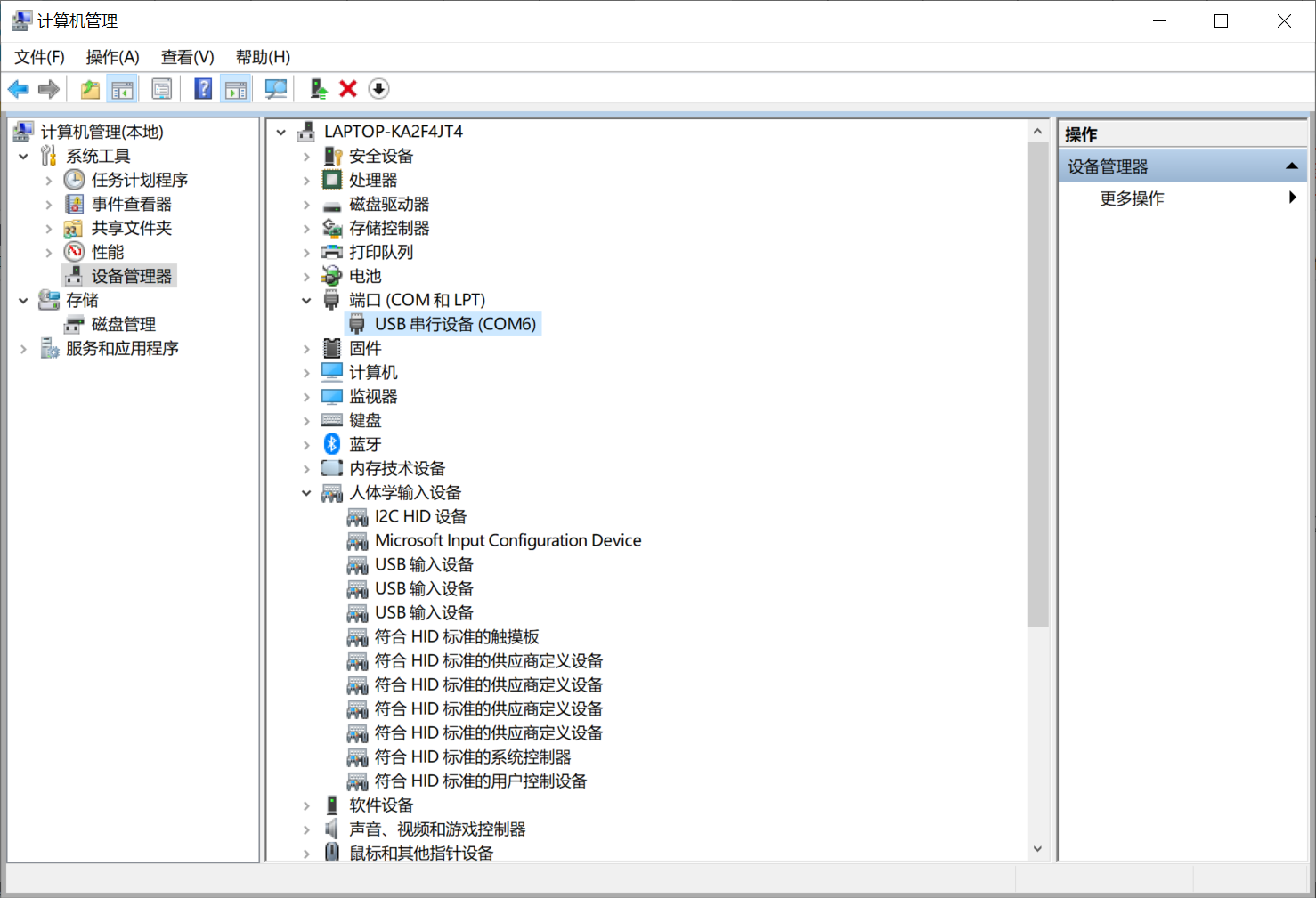This screenshot has height=898, width=1316.
Task: Click the Forward arrow toolbar icon
Action: [x=49, y=89]
